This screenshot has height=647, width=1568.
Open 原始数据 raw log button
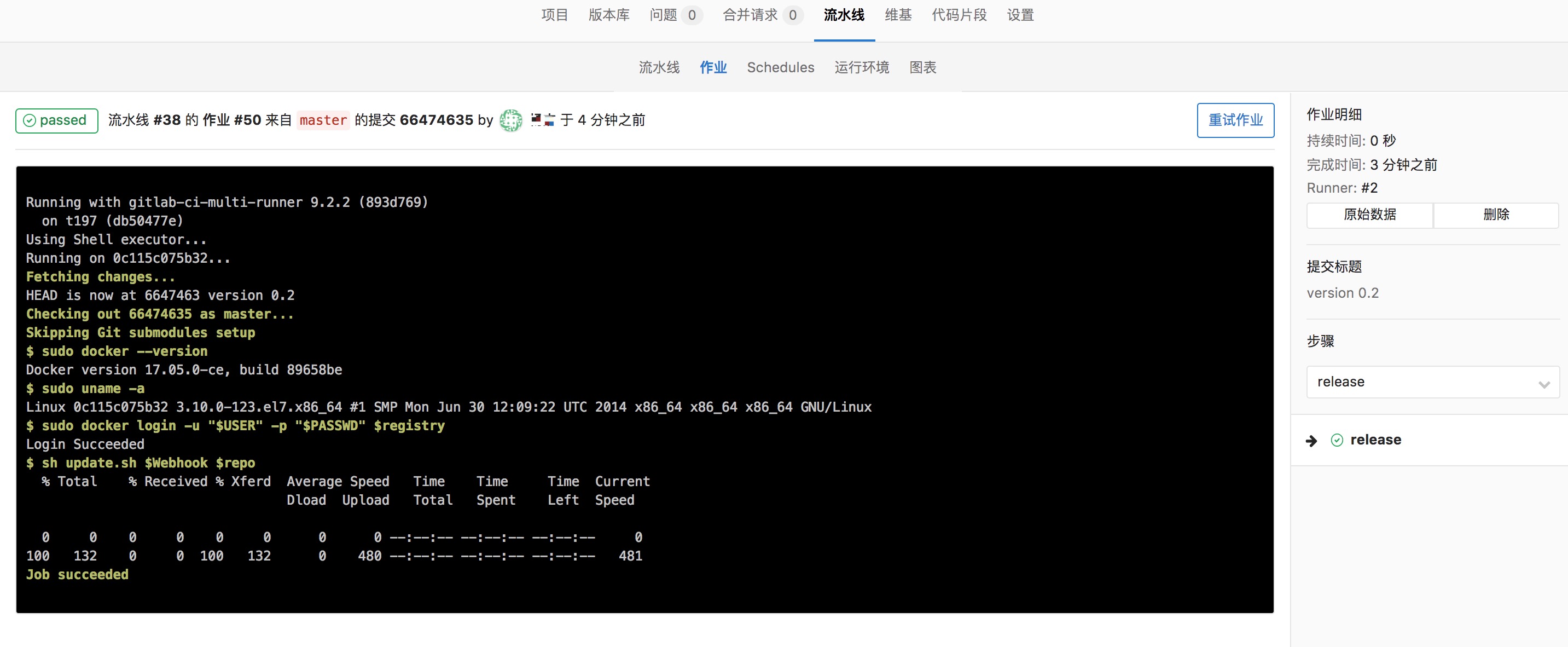pyautogui.click(x=1369, y=215)
